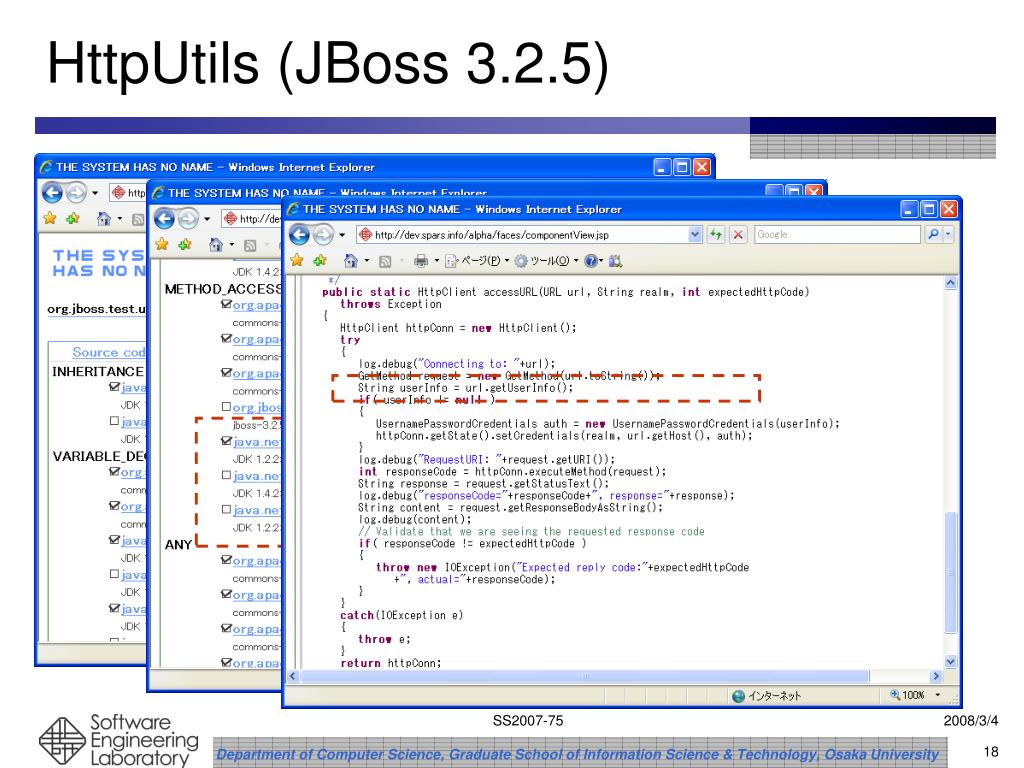Click the magnifier search button beside Google box
Screen dimensions: 1024x768
(933, 234)
